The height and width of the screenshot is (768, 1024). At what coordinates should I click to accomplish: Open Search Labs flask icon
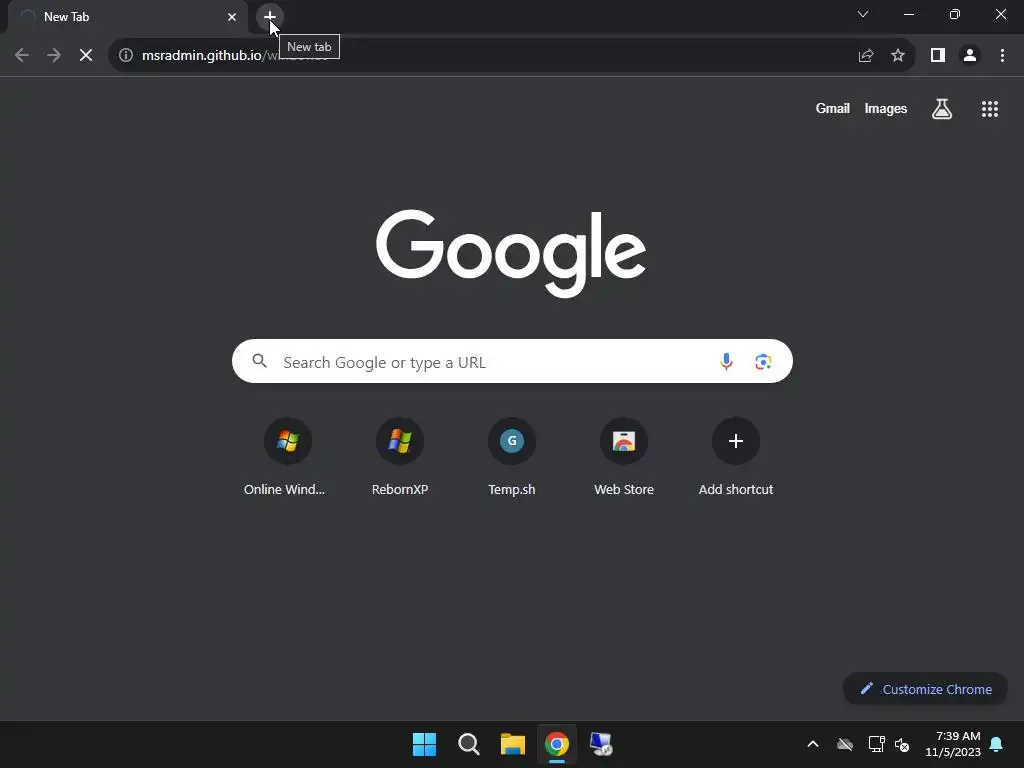(942, 109)
